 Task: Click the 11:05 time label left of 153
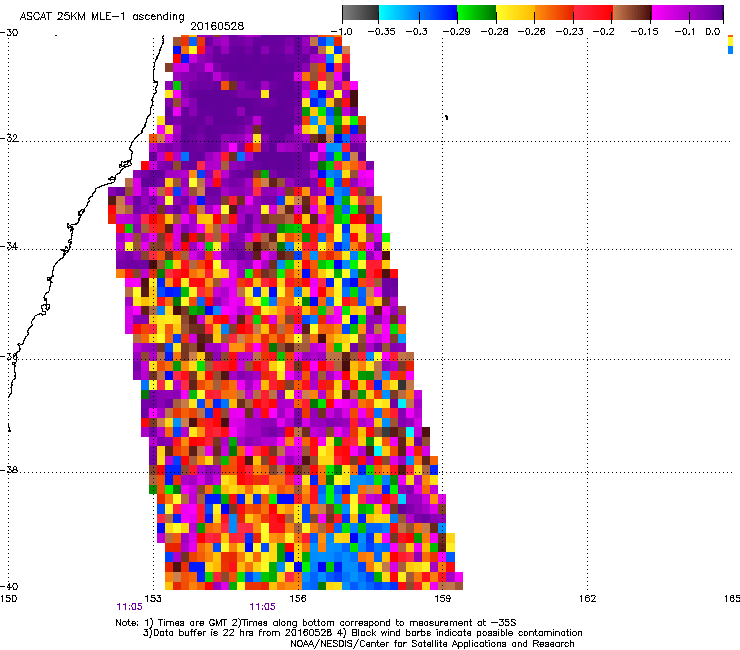click(x=129, y=607)
